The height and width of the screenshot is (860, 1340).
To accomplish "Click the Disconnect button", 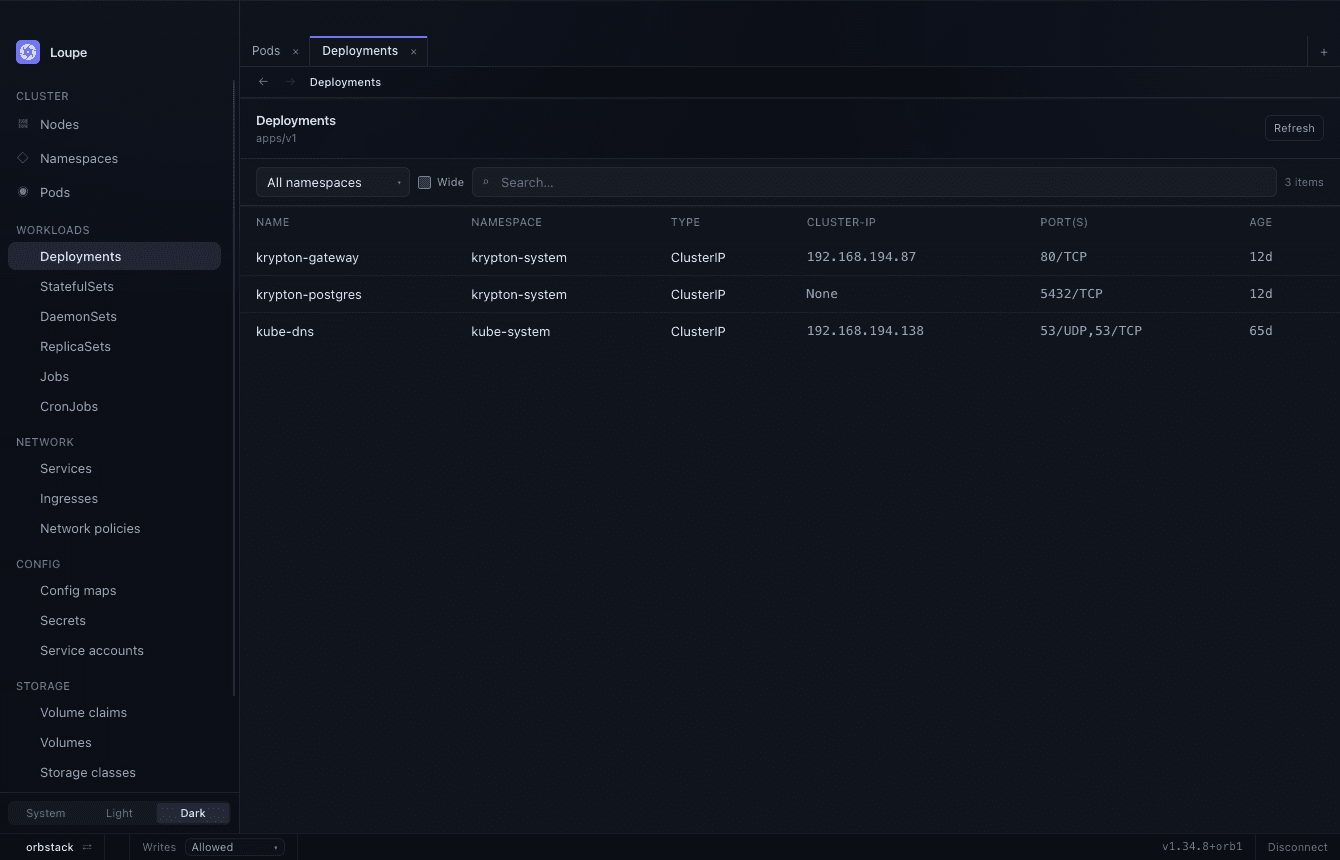I will point(1297,847).
